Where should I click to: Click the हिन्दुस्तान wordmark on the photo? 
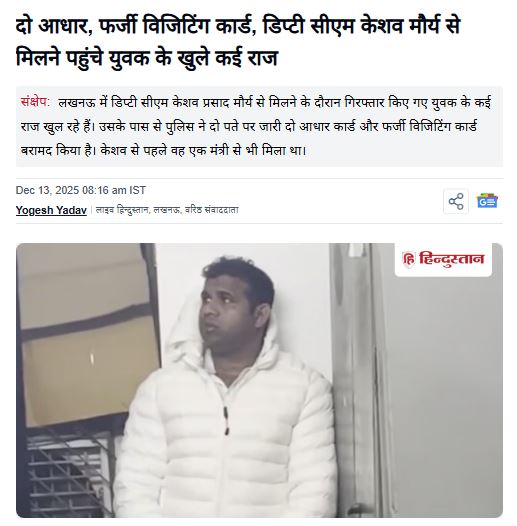click(x=452, y=259)
